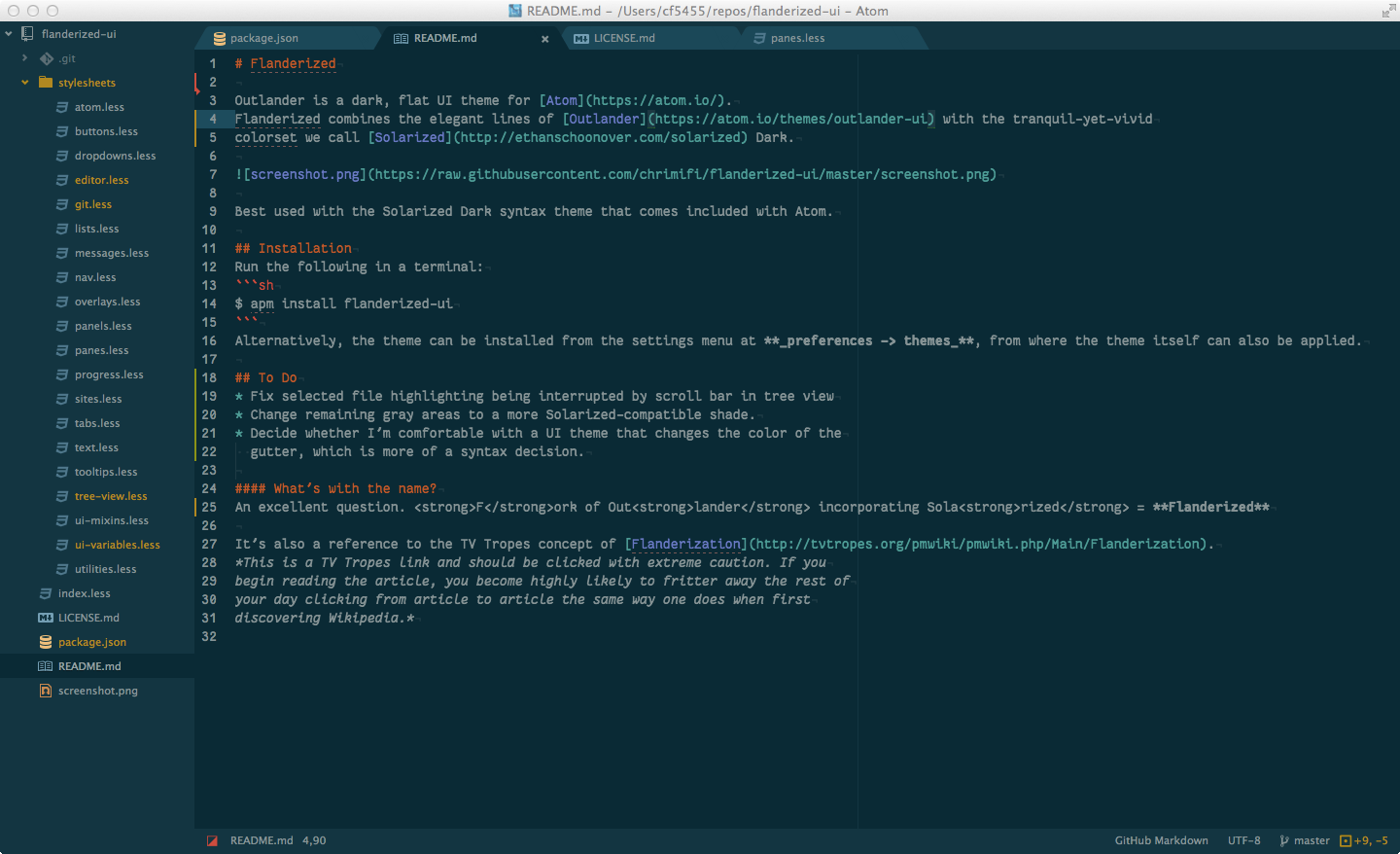Collapse the flanderized-ui project root chevron
The height and width of the screenshot is (854, 1400).
(8, 34)
